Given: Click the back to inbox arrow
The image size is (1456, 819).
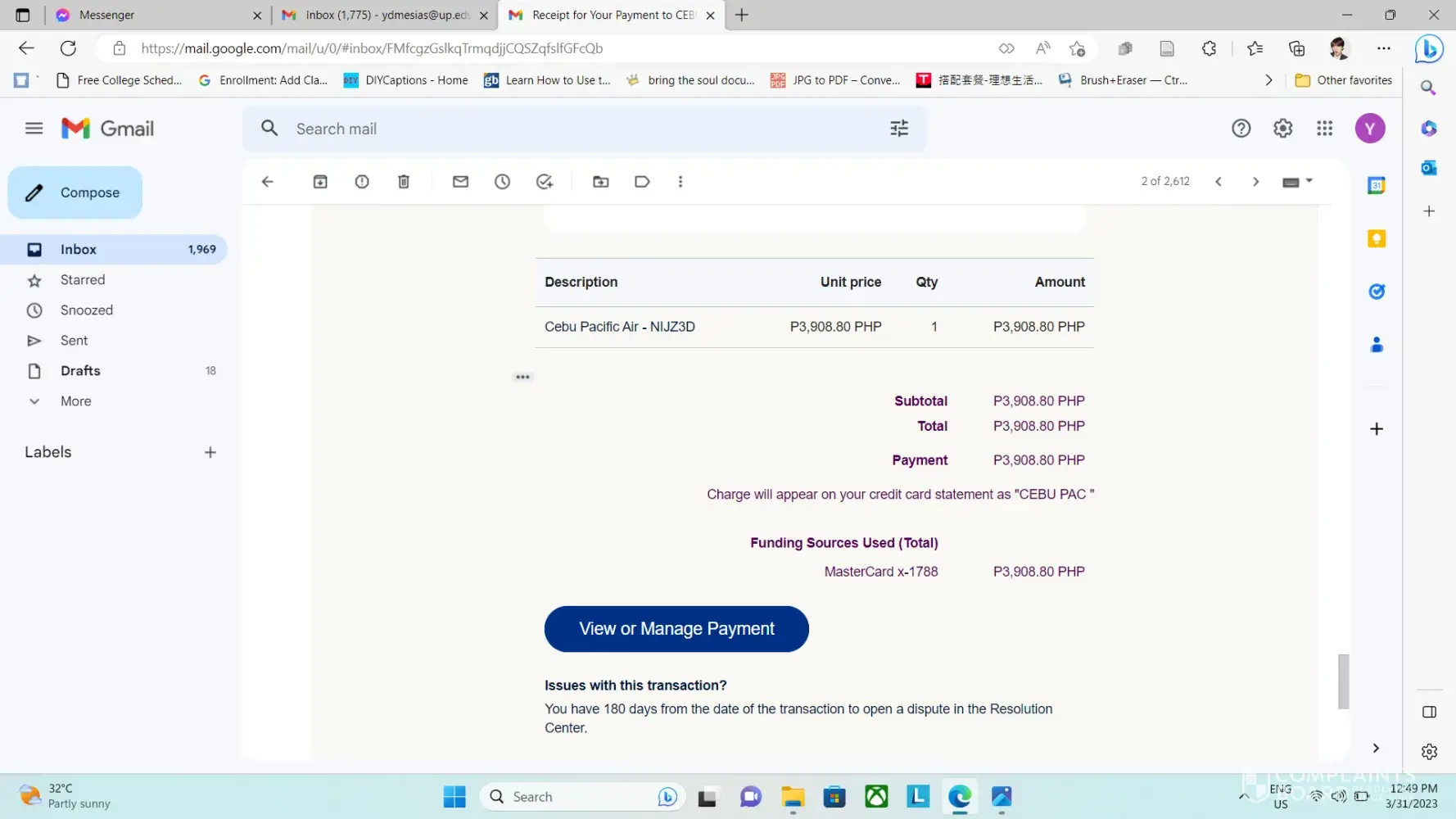Looking at the screenshot, I should 267,182.
